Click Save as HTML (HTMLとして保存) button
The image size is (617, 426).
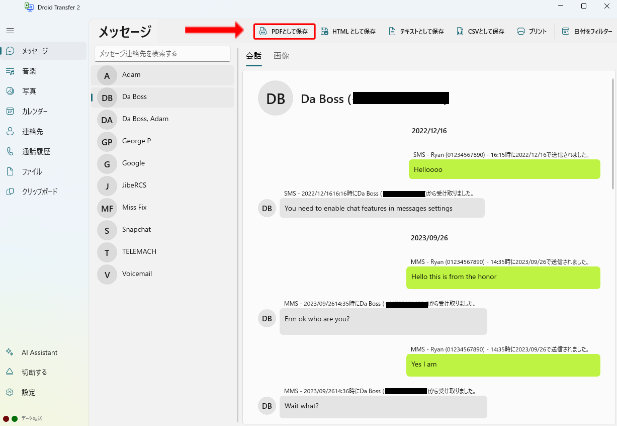pos(348,31)
